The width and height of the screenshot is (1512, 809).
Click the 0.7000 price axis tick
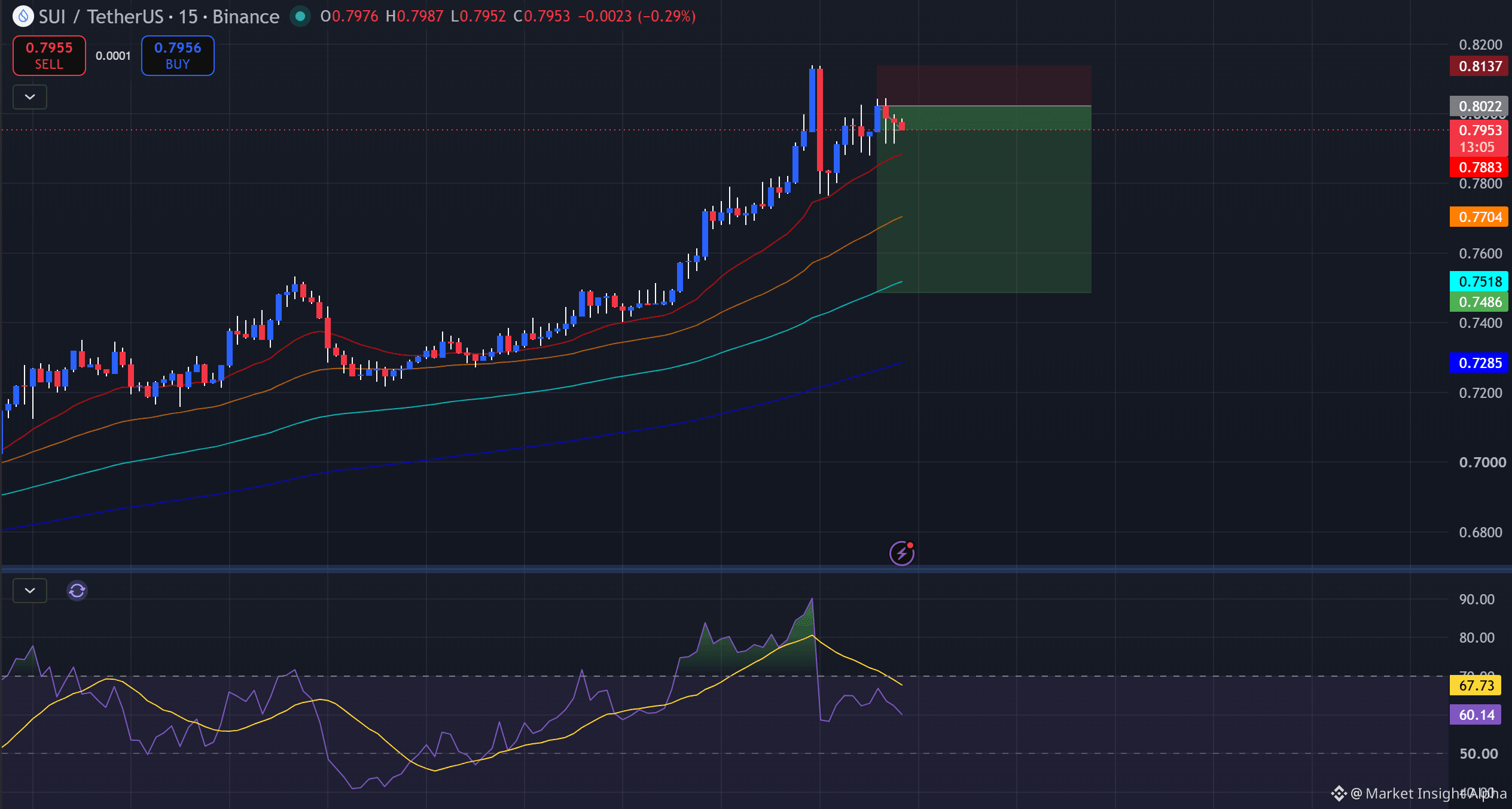coord(1482,463)
